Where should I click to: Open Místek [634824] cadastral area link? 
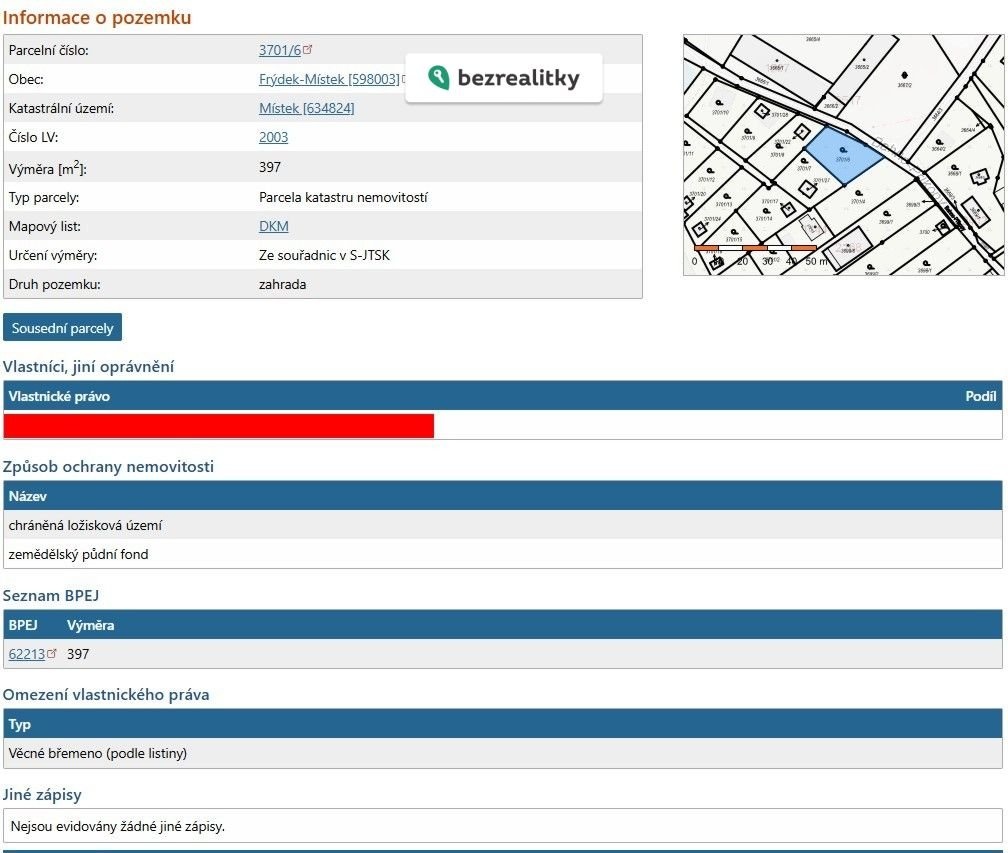tap(307, 108)
